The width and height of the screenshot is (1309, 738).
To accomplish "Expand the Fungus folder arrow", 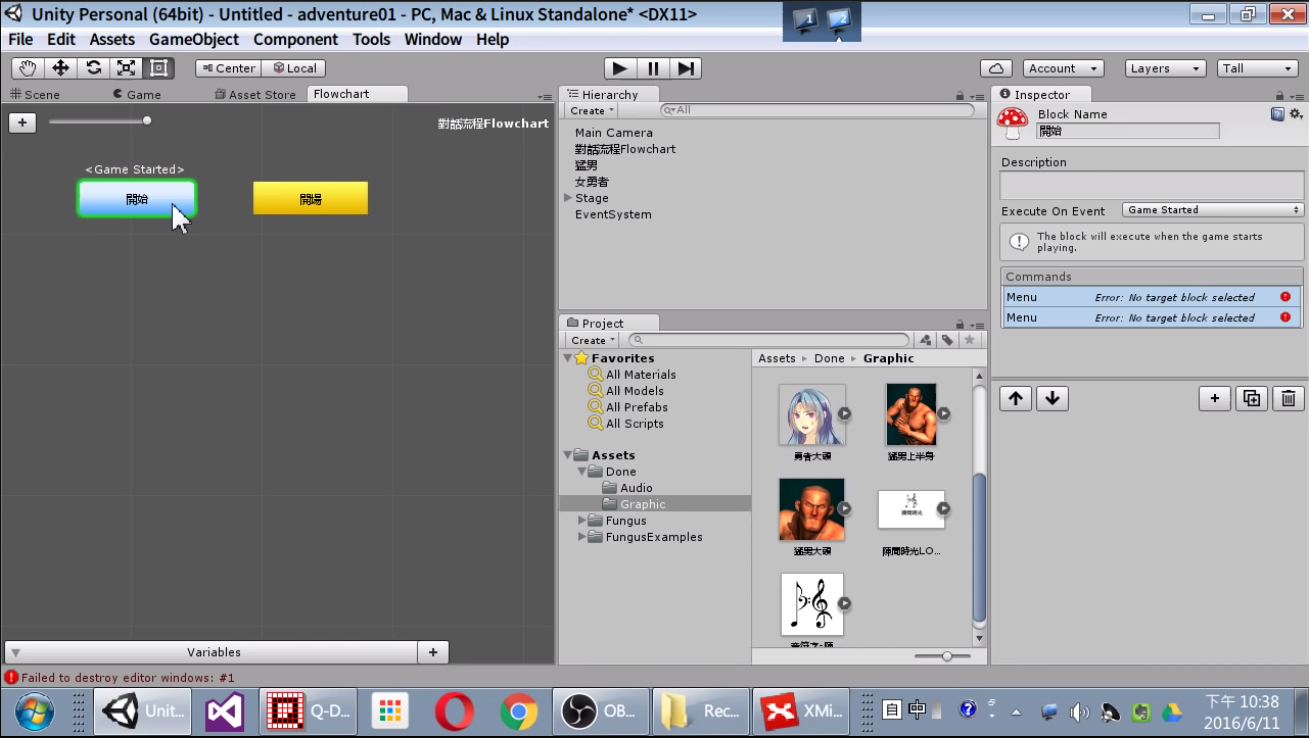I will 582,521.
